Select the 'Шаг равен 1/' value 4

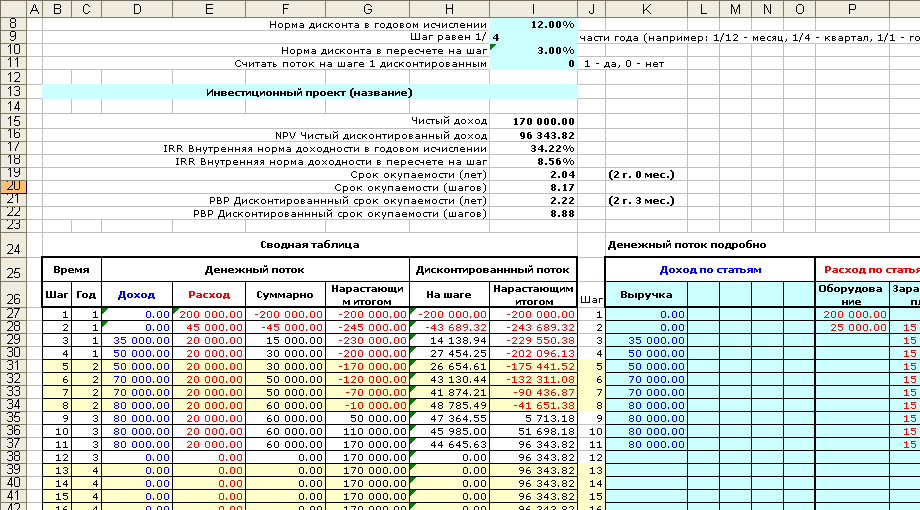click(533, 38)
